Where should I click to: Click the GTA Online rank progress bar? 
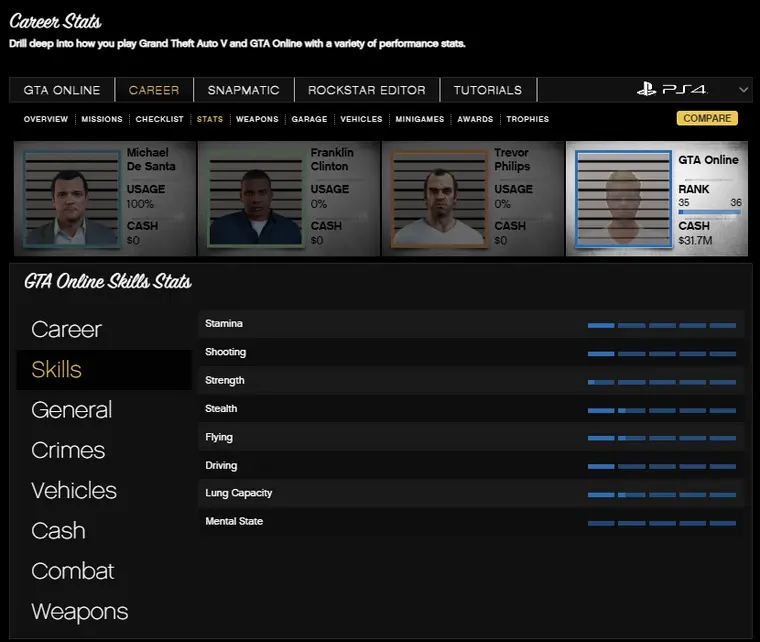point(710,212)
